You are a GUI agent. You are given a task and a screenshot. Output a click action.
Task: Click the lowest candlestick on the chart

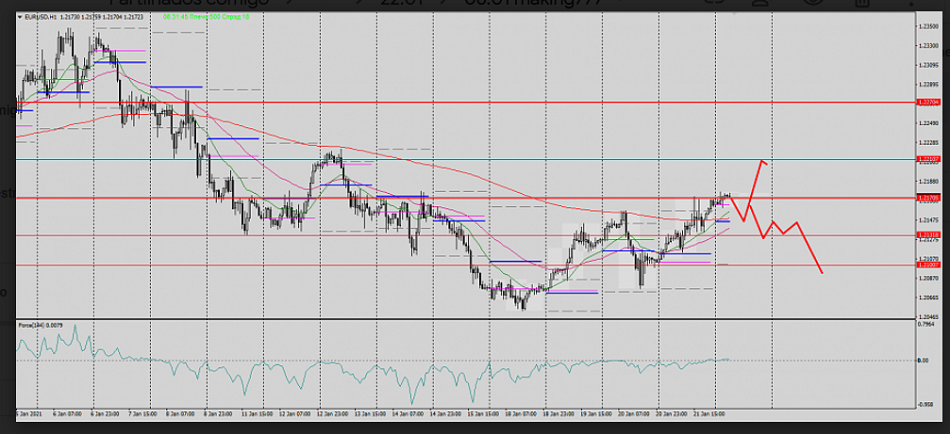point(522,306)
